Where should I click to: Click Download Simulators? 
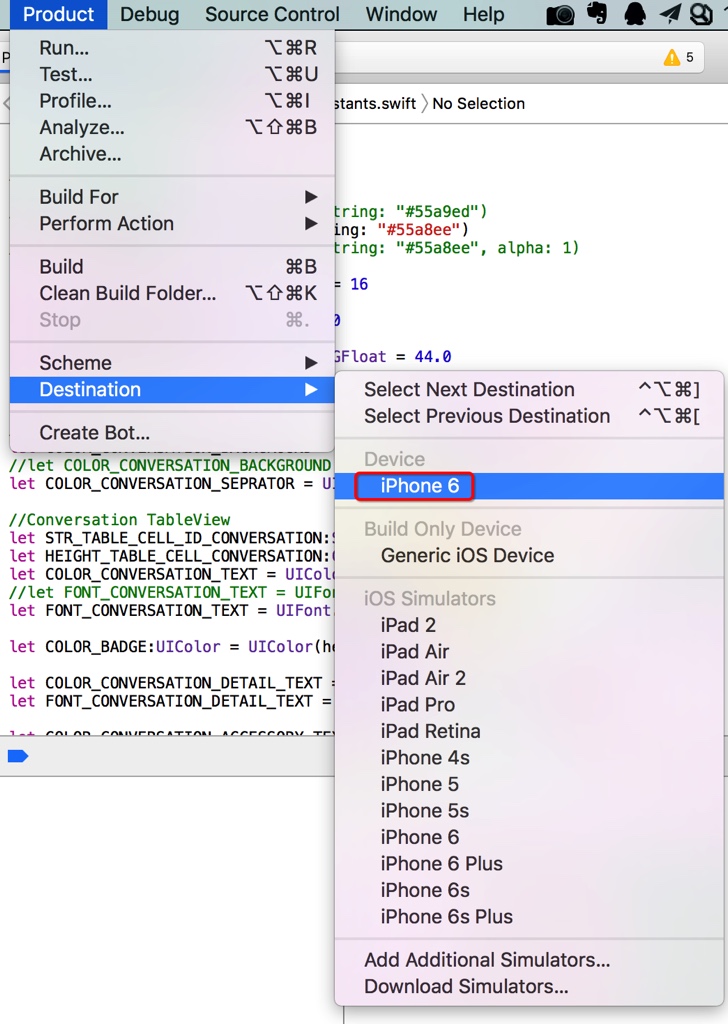(x=466, y=987)
